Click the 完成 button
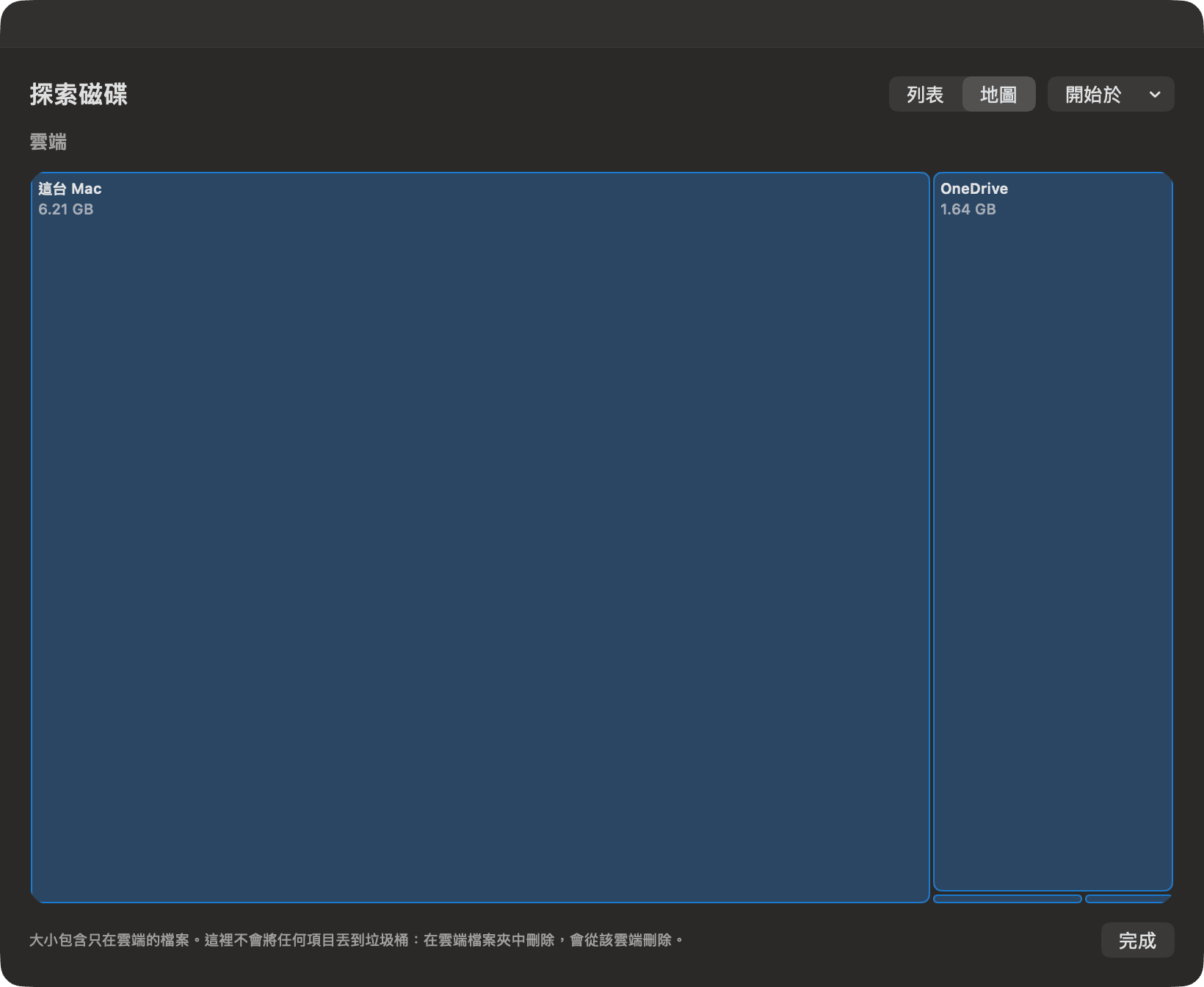Screen dimensions: 1204x987 click(x=1137, y=940)
